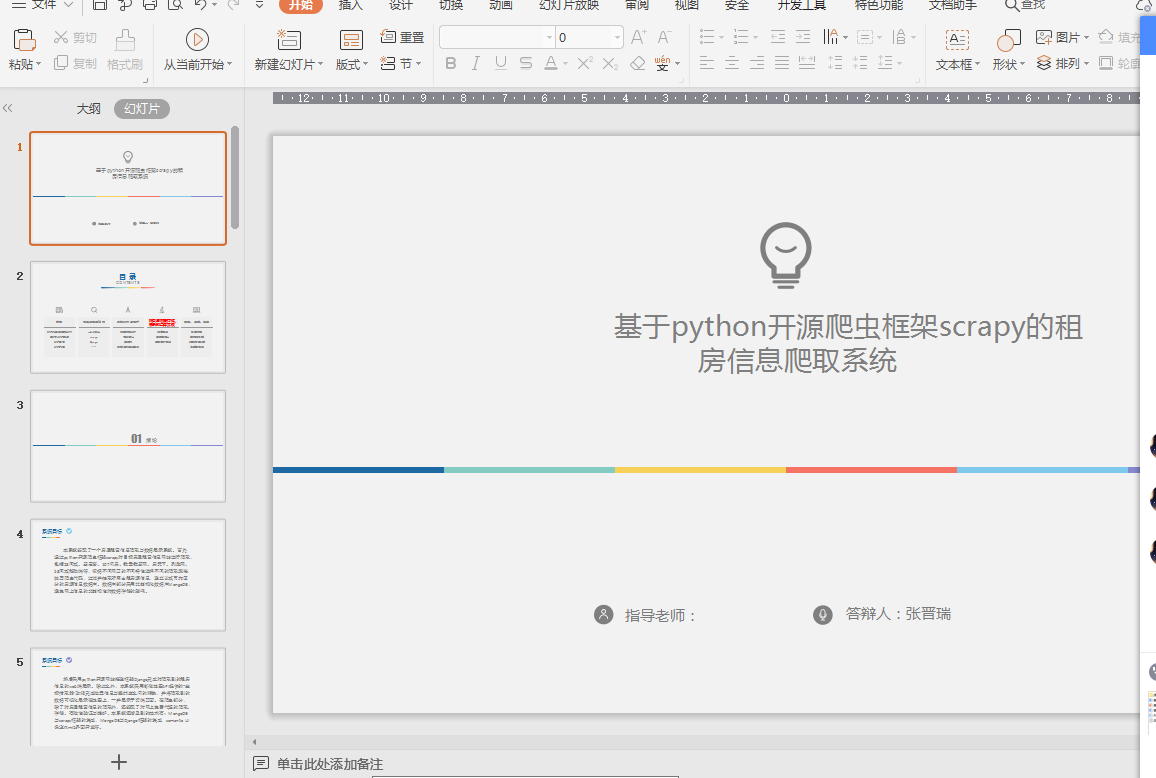Click the Save icon in quick access
Image resolution: width=1156 pixels, height=778 pixels.
100,4
